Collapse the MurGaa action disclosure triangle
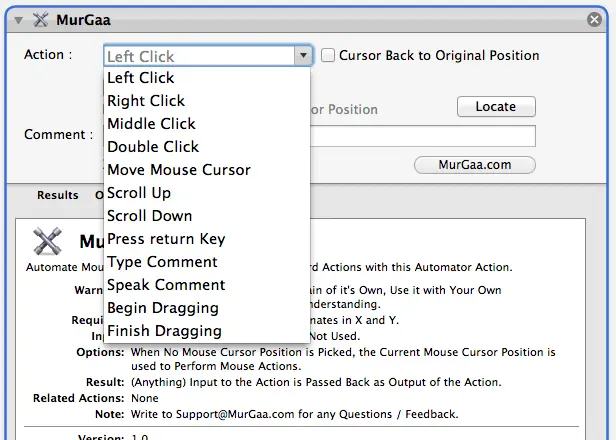616x440 pixels. pyautogui.click(x=19, y=19)
